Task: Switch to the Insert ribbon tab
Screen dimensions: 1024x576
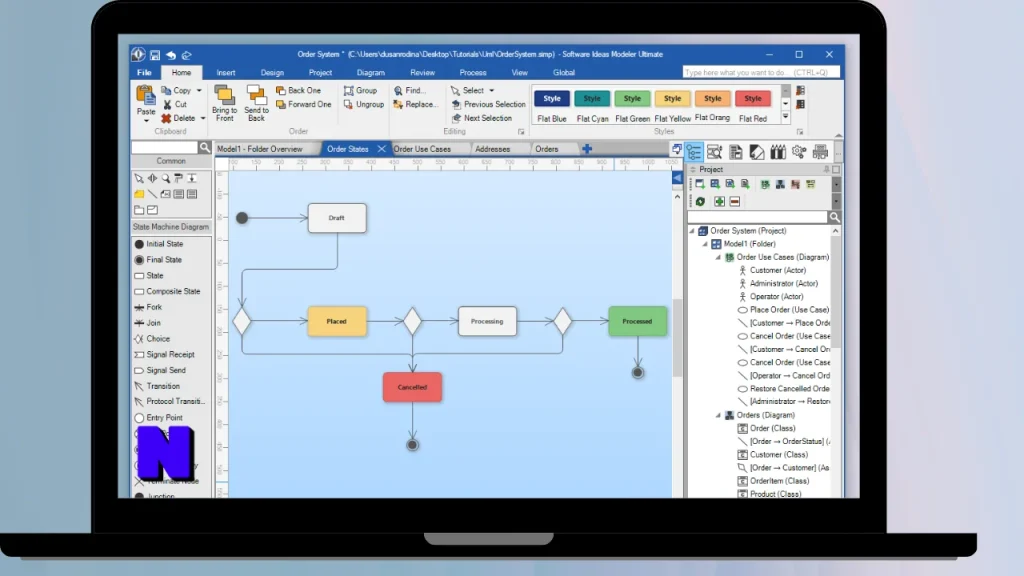Action: (x=226, y=72)
